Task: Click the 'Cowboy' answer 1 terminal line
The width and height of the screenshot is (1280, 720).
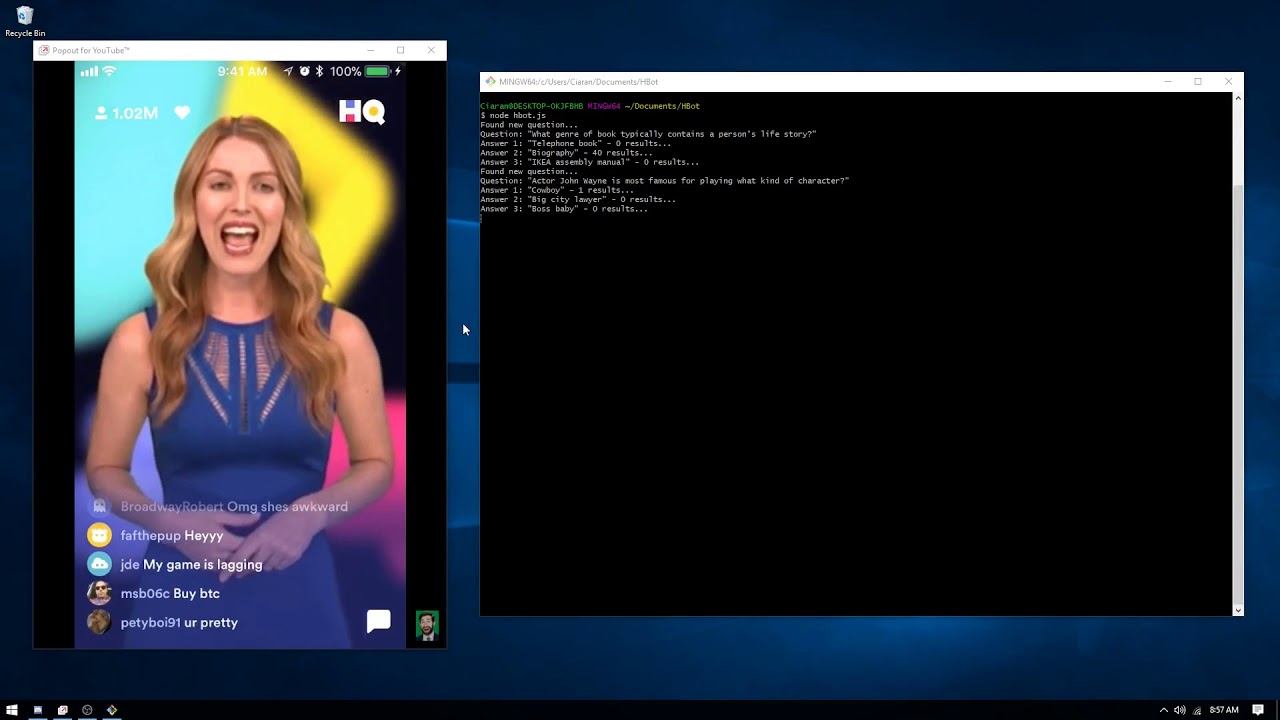Action: (557, 190)
